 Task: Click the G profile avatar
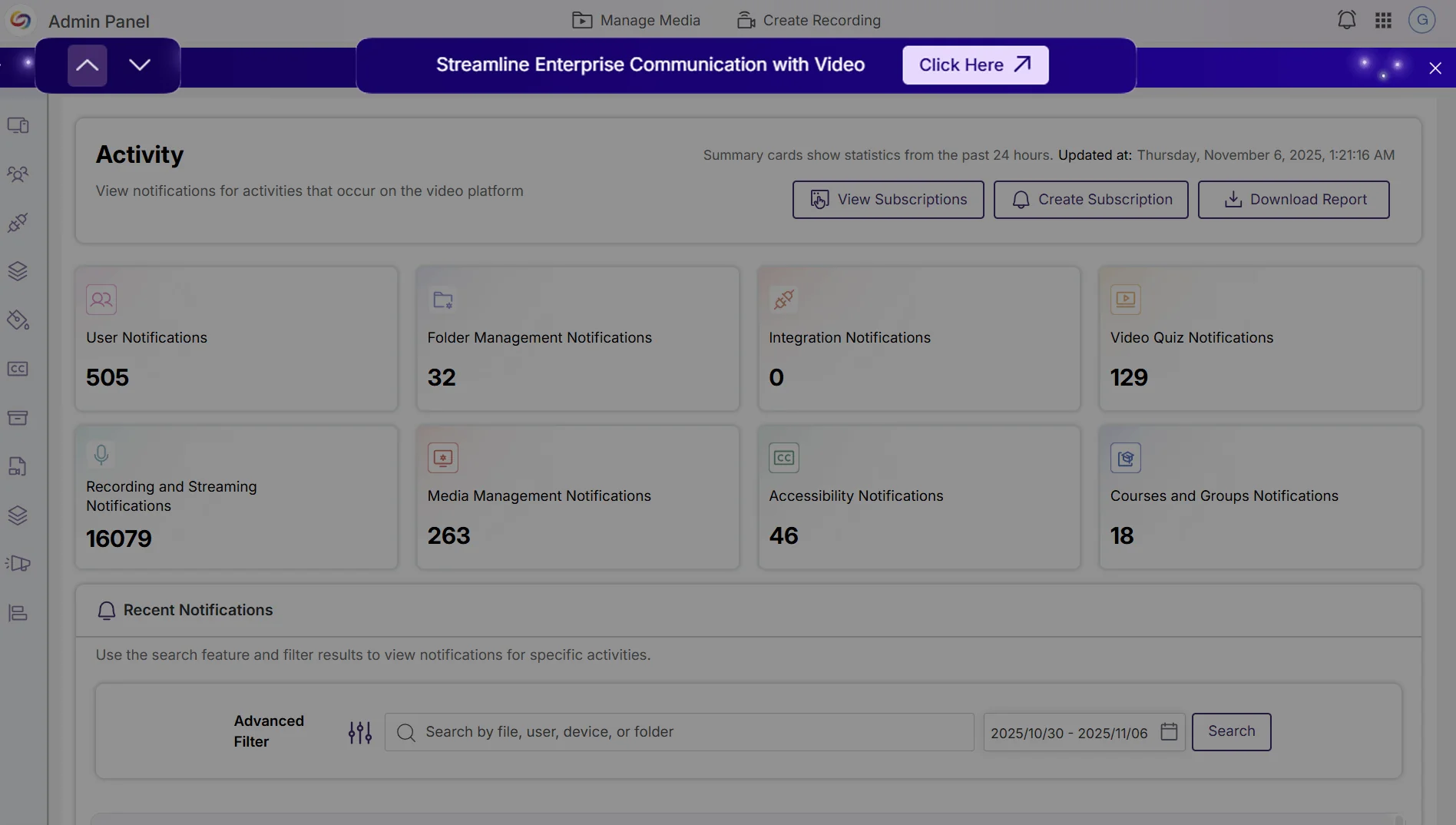(1422, 20)
